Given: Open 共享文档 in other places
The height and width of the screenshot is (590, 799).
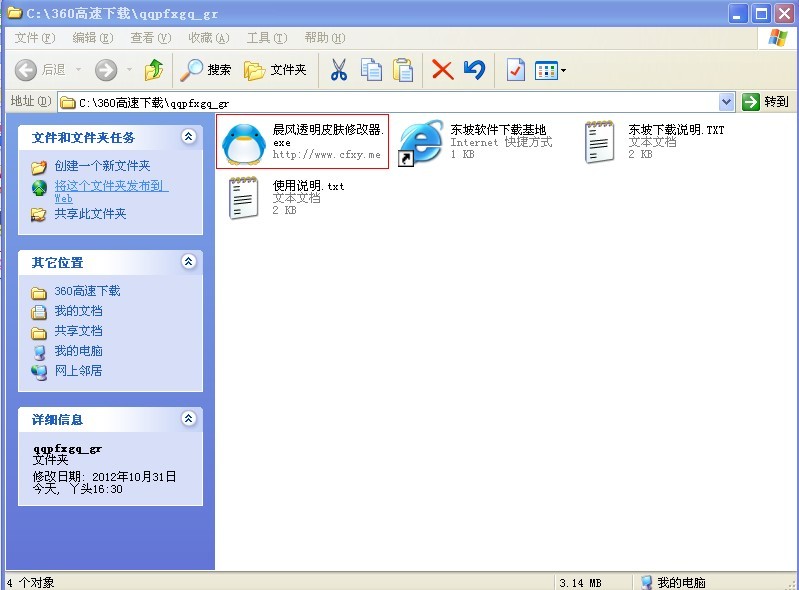Looking at the screenshot, I should [78, 331].
